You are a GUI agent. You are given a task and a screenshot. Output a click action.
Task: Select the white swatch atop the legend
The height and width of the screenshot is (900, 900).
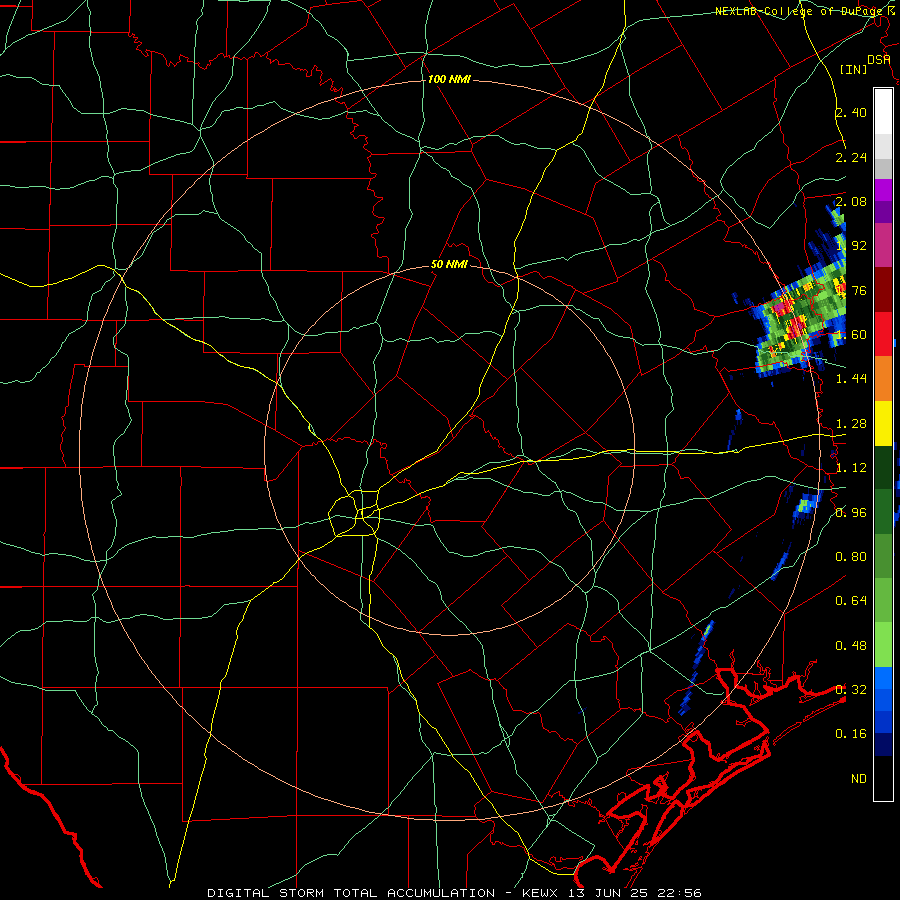pyautogui.click(x=883, y=112)
